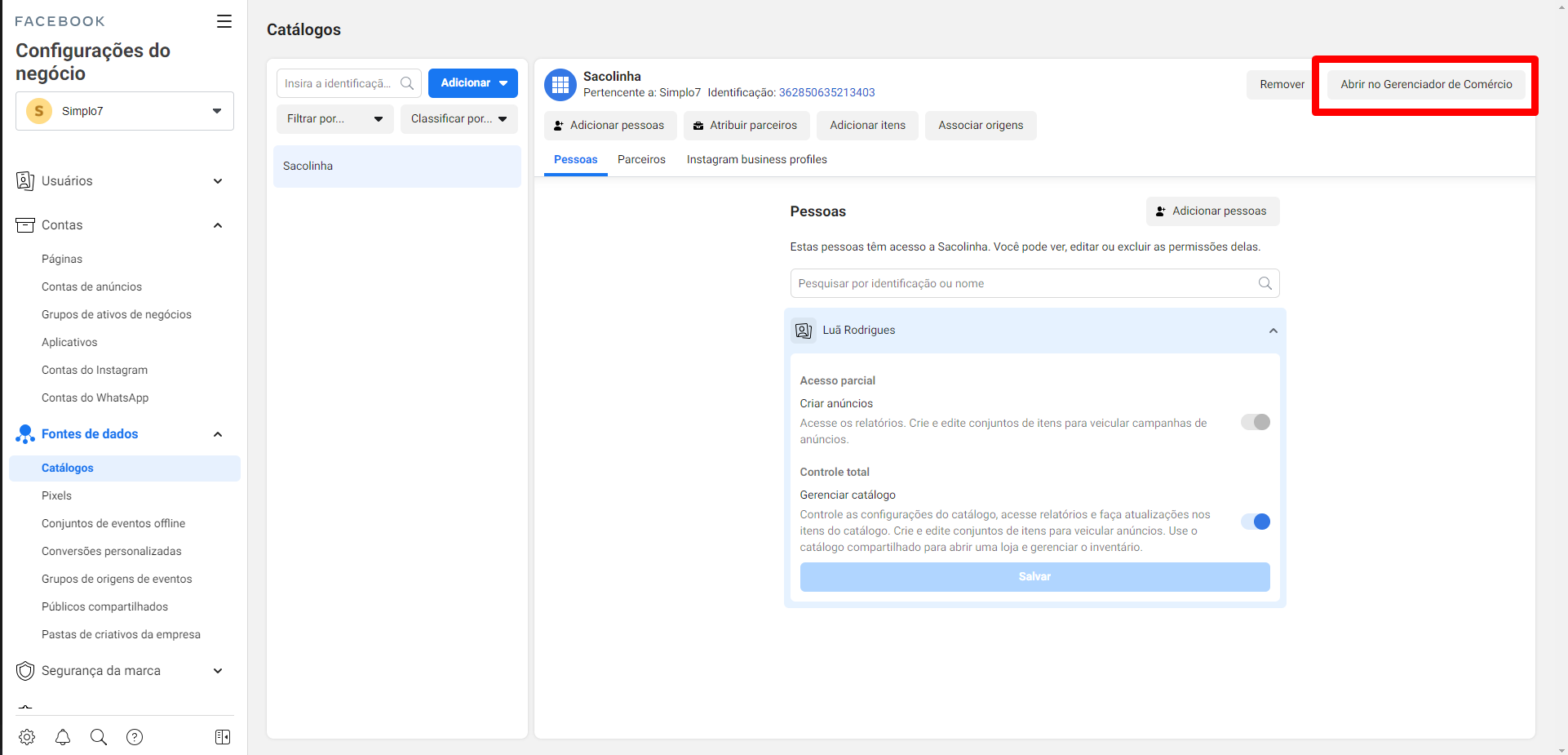Click the catalog identification search input
The image size is (1568, 755).
(349, 83)
